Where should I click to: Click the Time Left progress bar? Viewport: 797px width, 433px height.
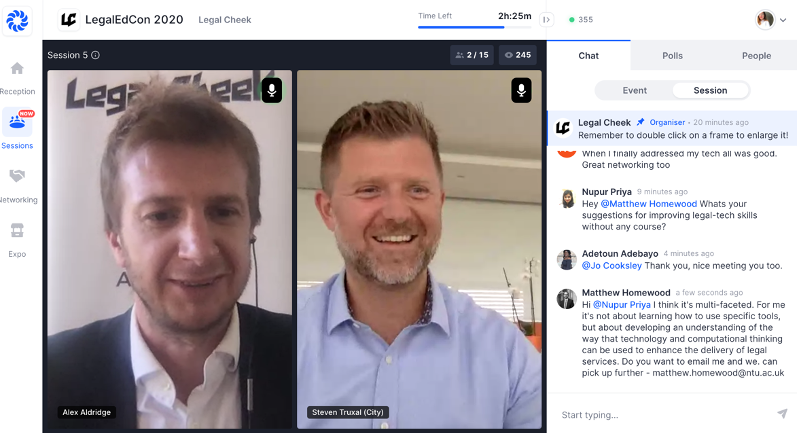(476, 27)
